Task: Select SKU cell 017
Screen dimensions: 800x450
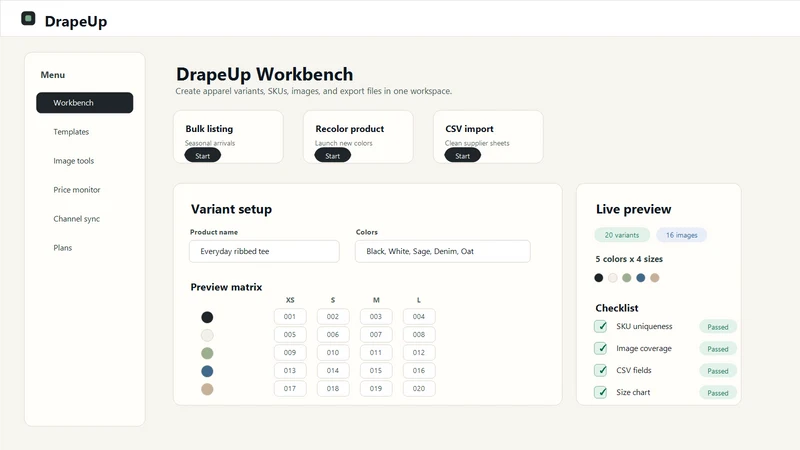Action: click(290, 388)
